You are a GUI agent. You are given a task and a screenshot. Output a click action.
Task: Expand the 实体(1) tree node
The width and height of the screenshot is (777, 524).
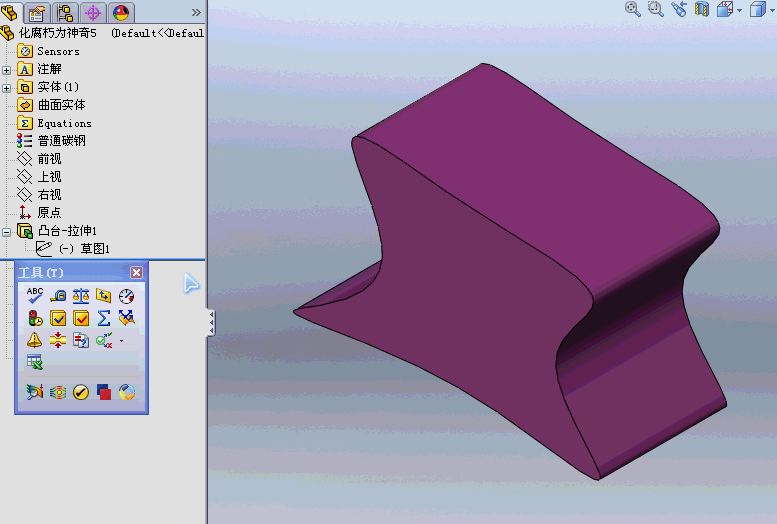[6, 88]
